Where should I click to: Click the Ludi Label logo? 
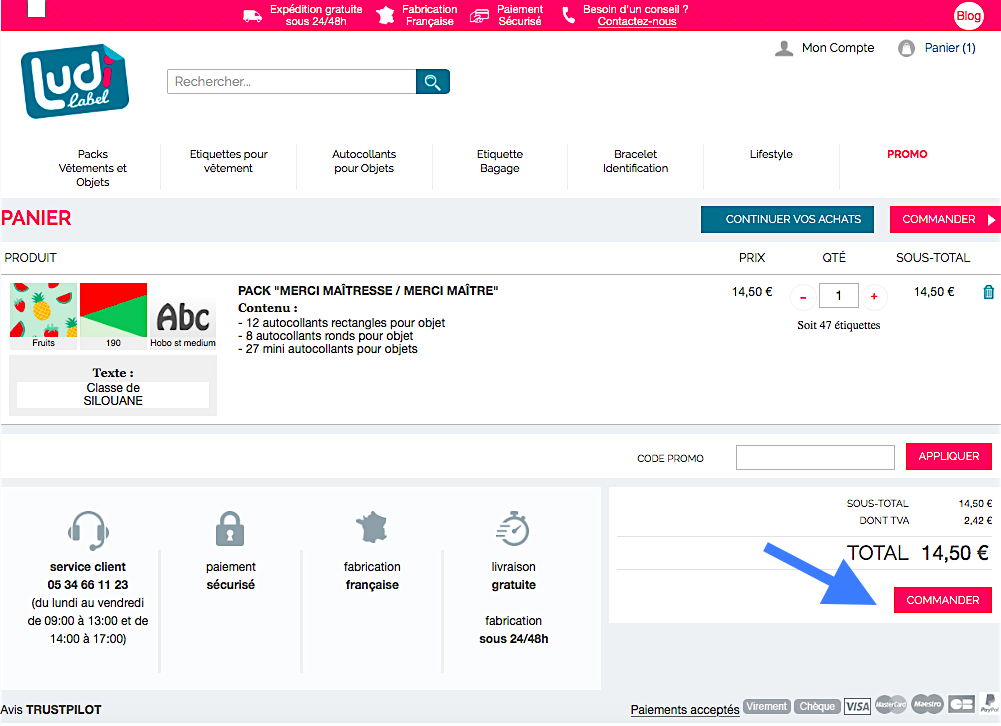pos(75,82)
